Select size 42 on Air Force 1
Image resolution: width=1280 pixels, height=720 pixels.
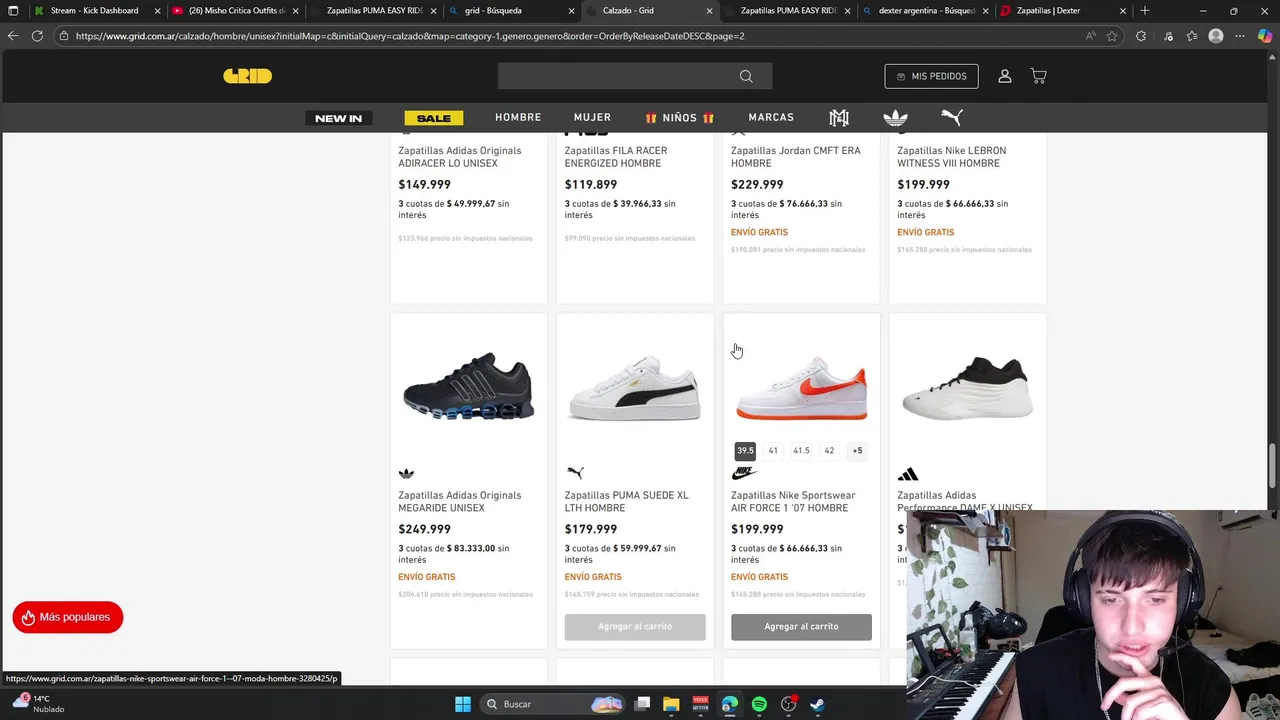tap(829, 451)
